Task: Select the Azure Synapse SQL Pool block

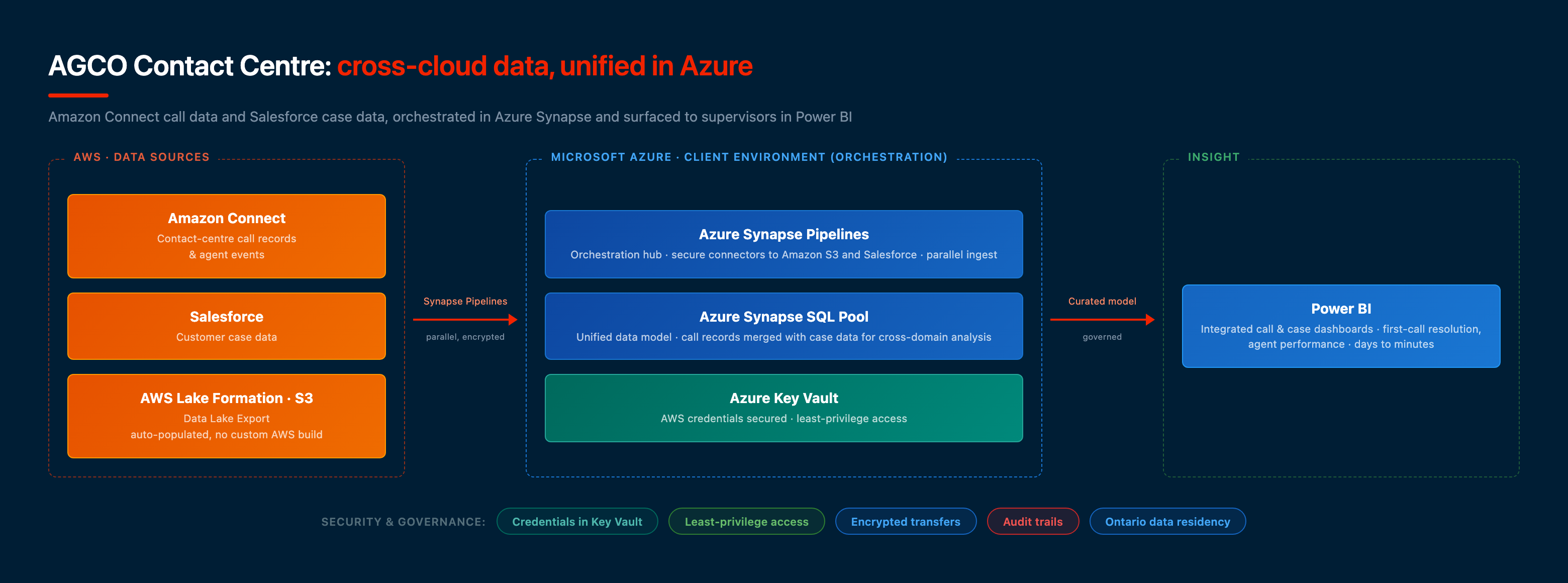Action: 783,326
